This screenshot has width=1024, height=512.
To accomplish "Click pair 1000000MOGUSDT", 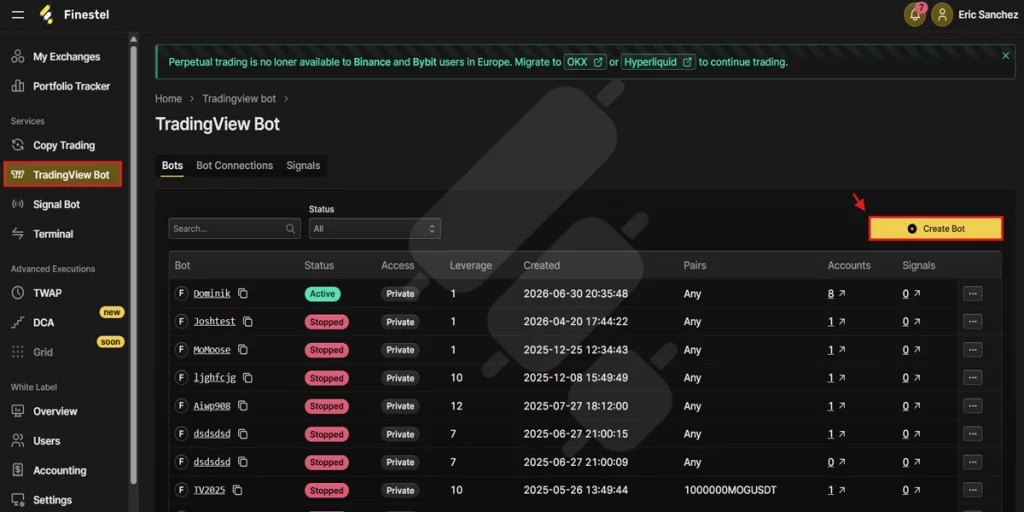I will (x=730, y=490).
